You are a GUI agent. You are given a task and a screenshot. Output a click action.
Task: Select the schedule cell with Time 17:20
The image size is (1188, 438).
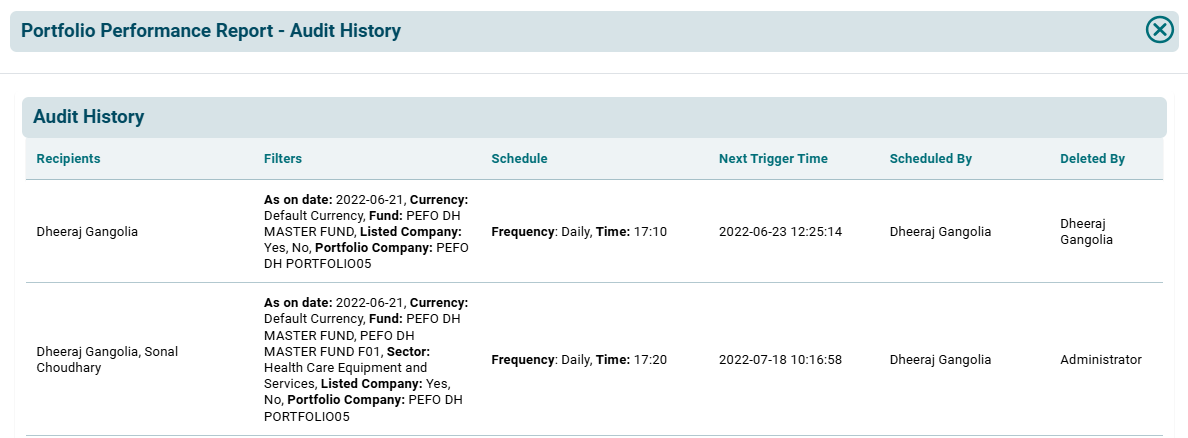click(x=579, y=360)
